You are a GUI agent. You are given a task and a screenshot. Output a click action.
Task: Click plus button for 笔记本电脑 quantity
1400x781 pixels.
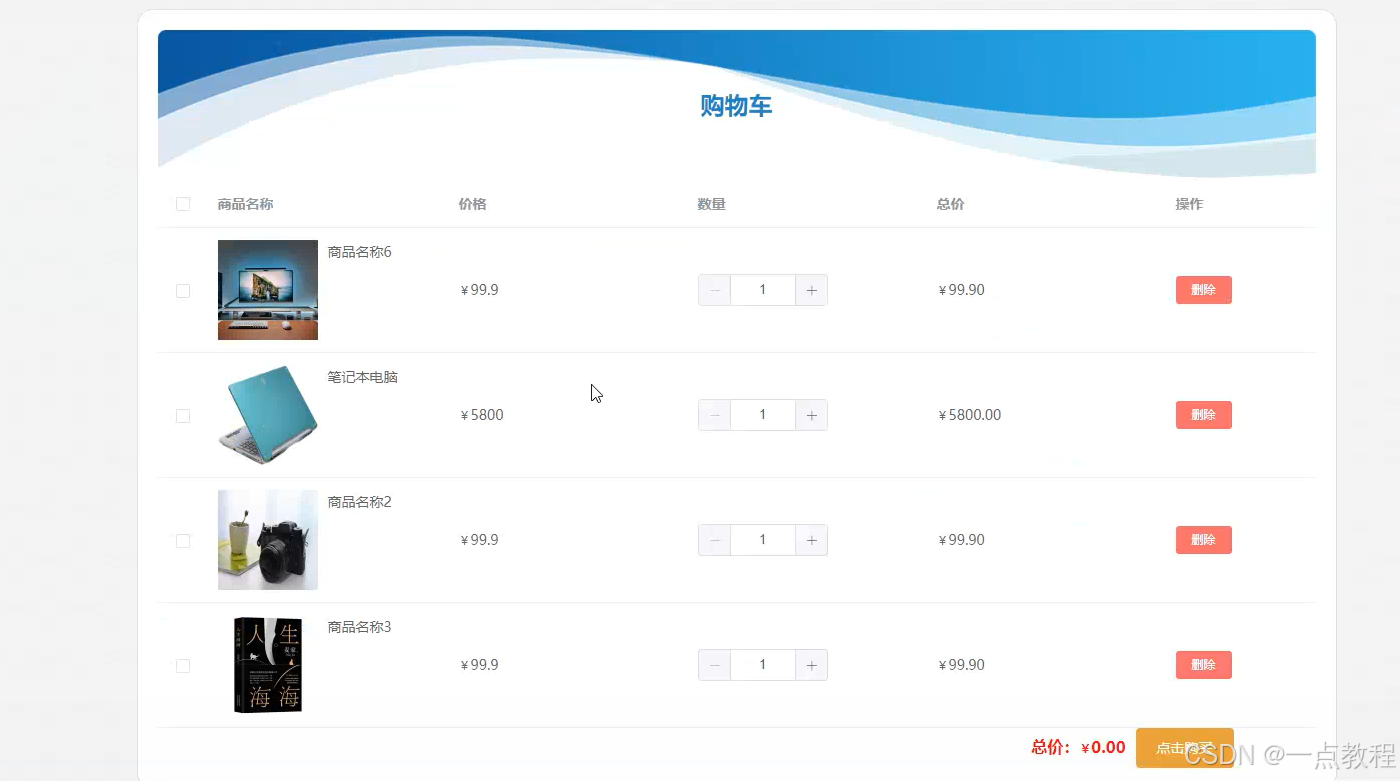(811, 415)
